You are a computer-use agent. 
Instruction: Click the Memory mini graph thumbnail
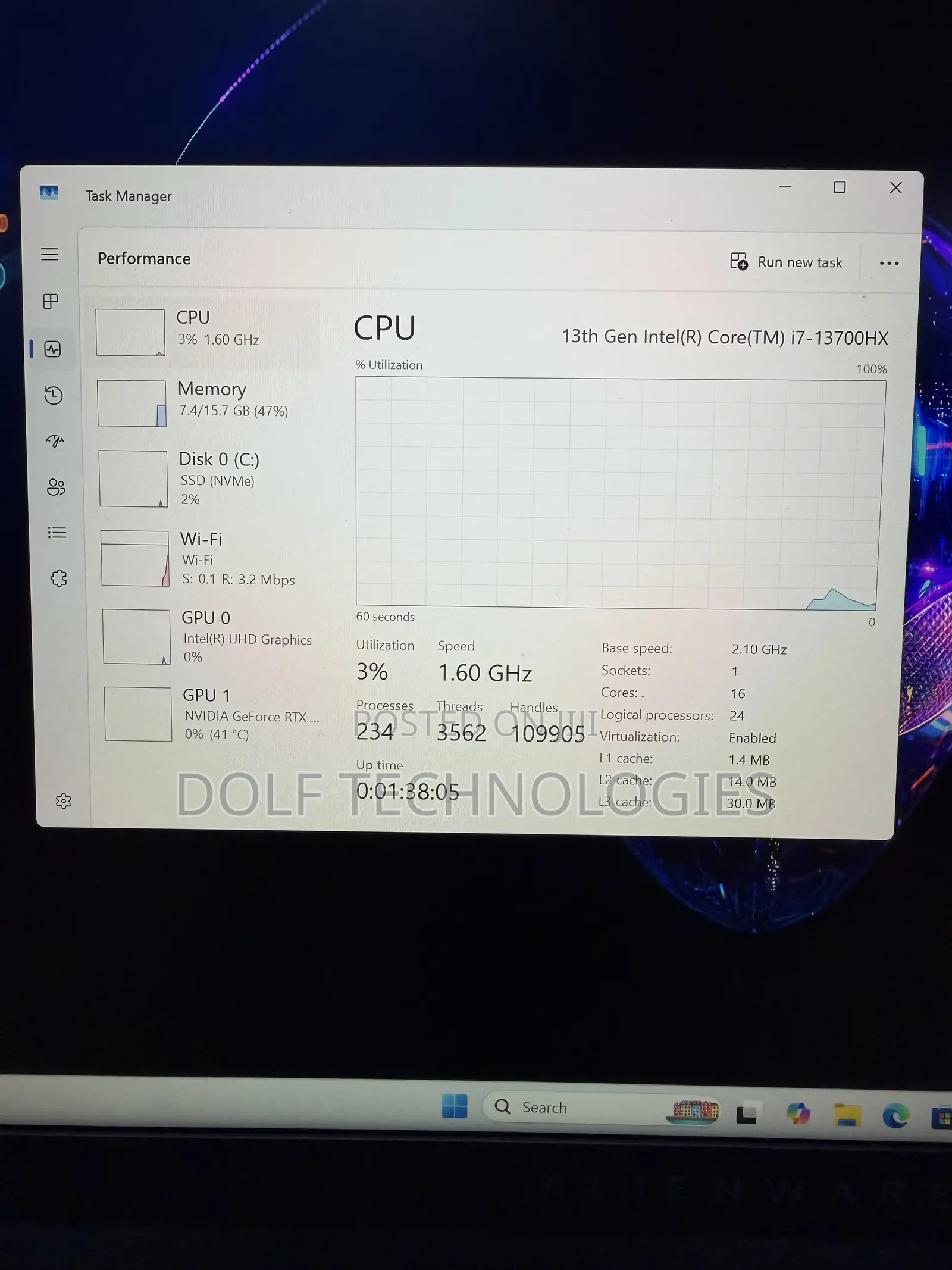click(131, 403)
